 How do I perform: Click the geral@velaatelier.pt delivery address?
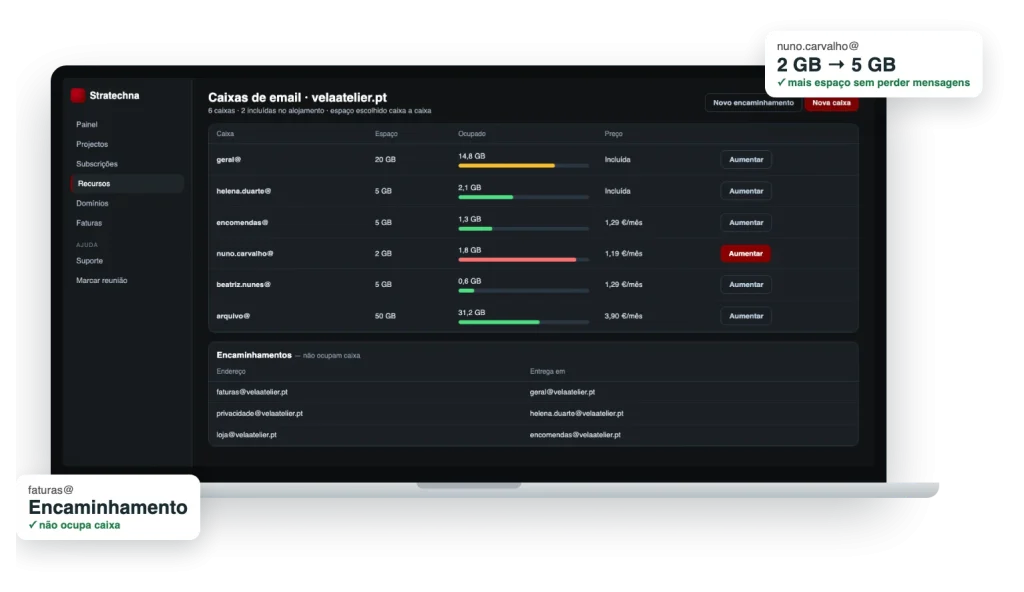(562, 392)
